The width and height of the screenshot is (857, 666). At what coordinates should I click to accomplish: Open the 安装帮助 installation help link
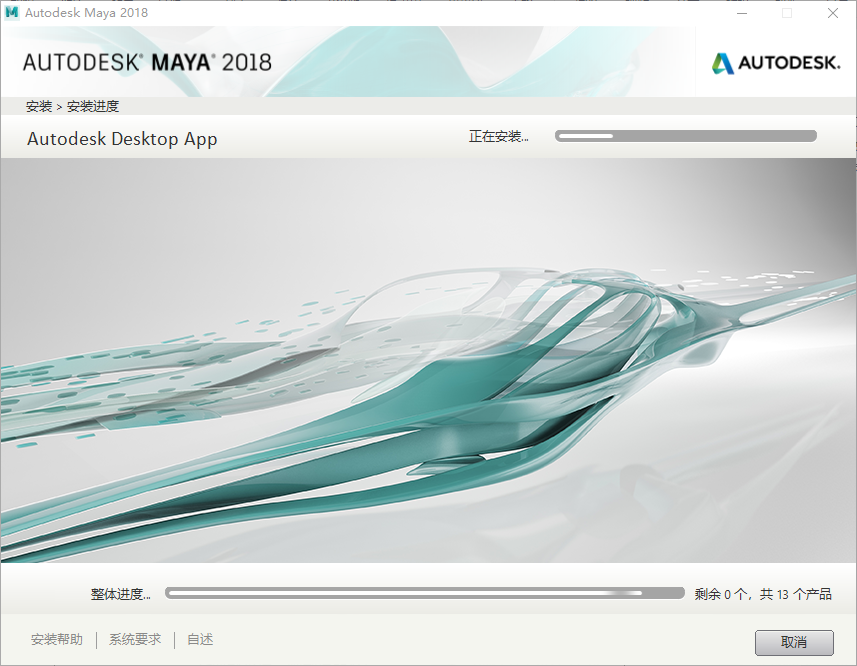[57, 639]
